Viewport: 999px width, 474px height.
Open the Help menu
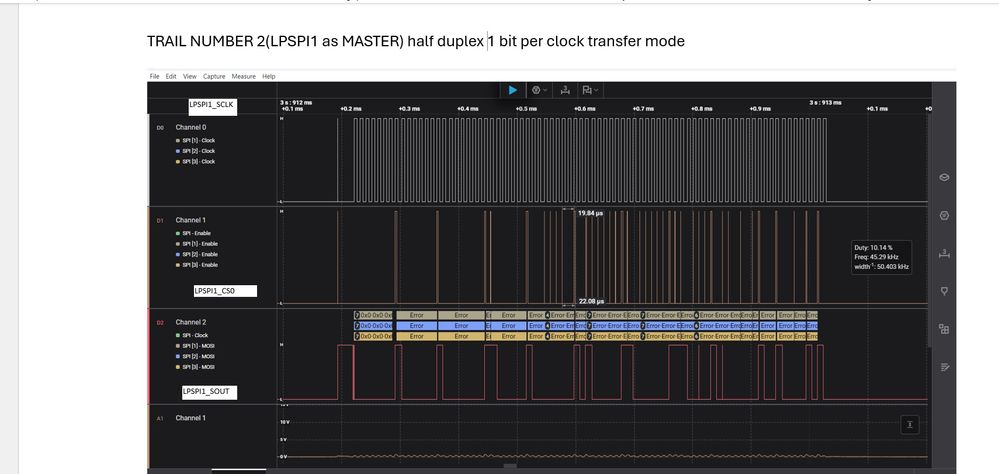(269, 76)
